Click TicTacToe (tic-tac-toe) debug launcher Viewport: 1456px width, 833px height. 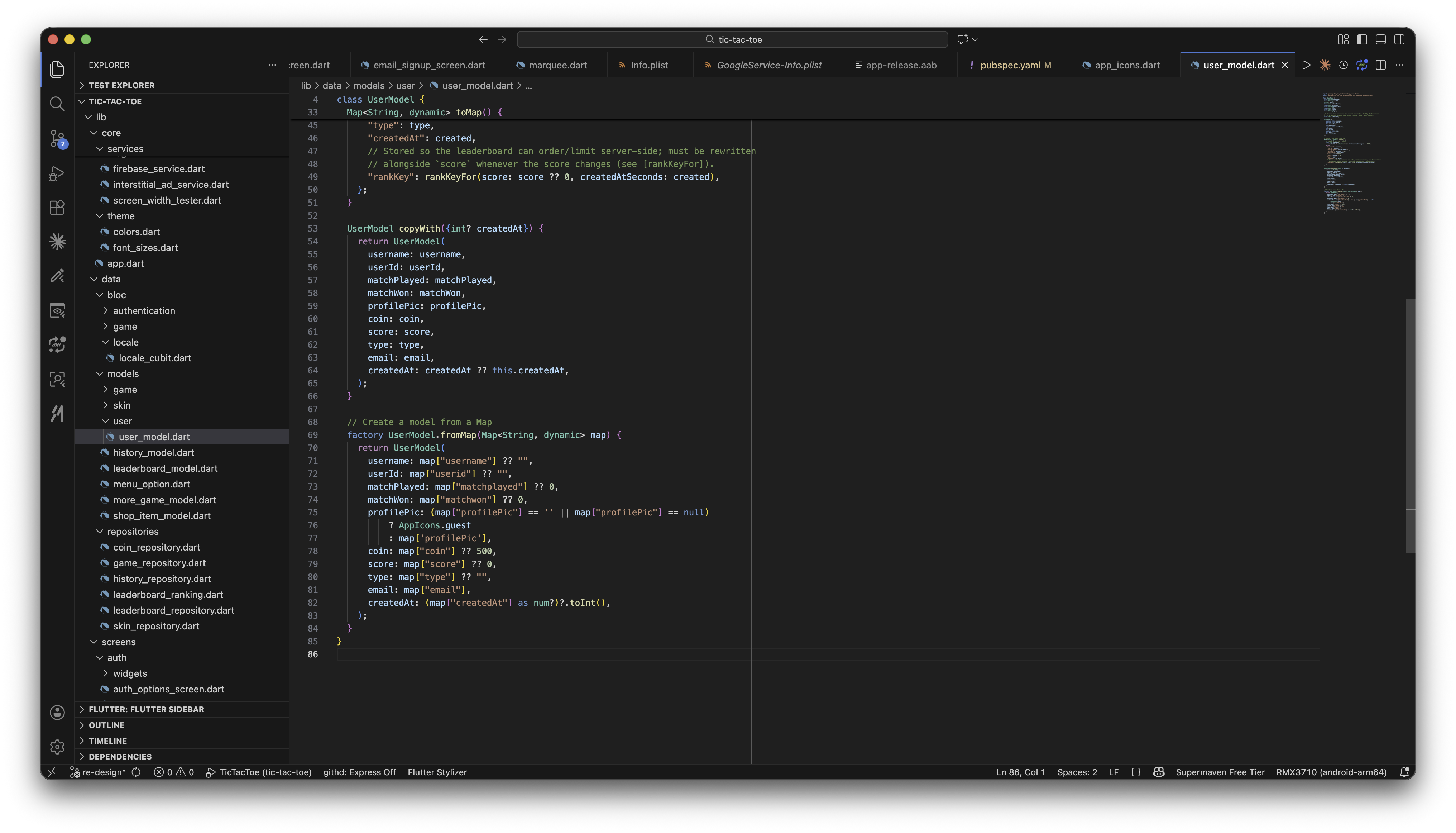point(258,772)
